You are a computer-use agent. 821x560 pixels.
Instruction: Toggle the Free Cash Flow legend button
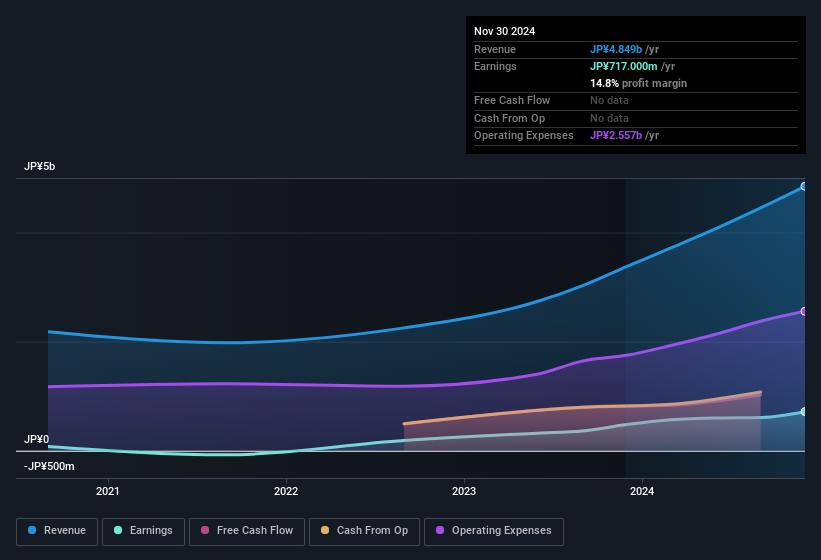point(247,531)
